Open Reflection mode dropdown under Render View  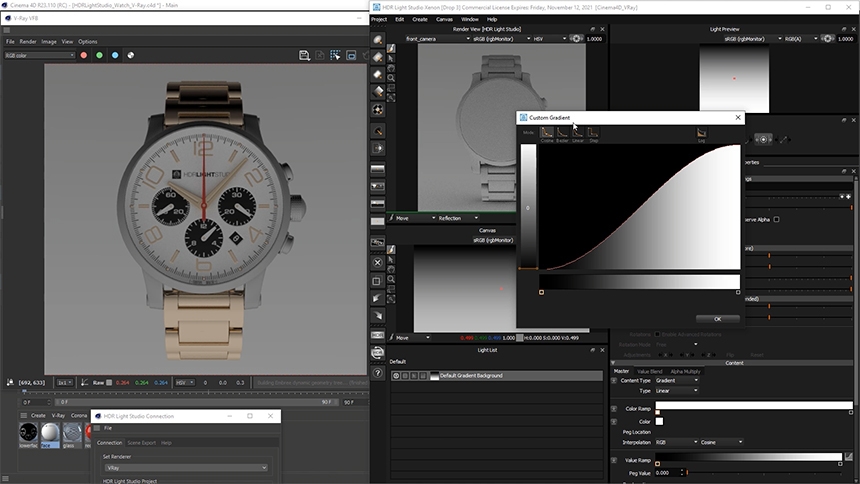coord(457,218)
